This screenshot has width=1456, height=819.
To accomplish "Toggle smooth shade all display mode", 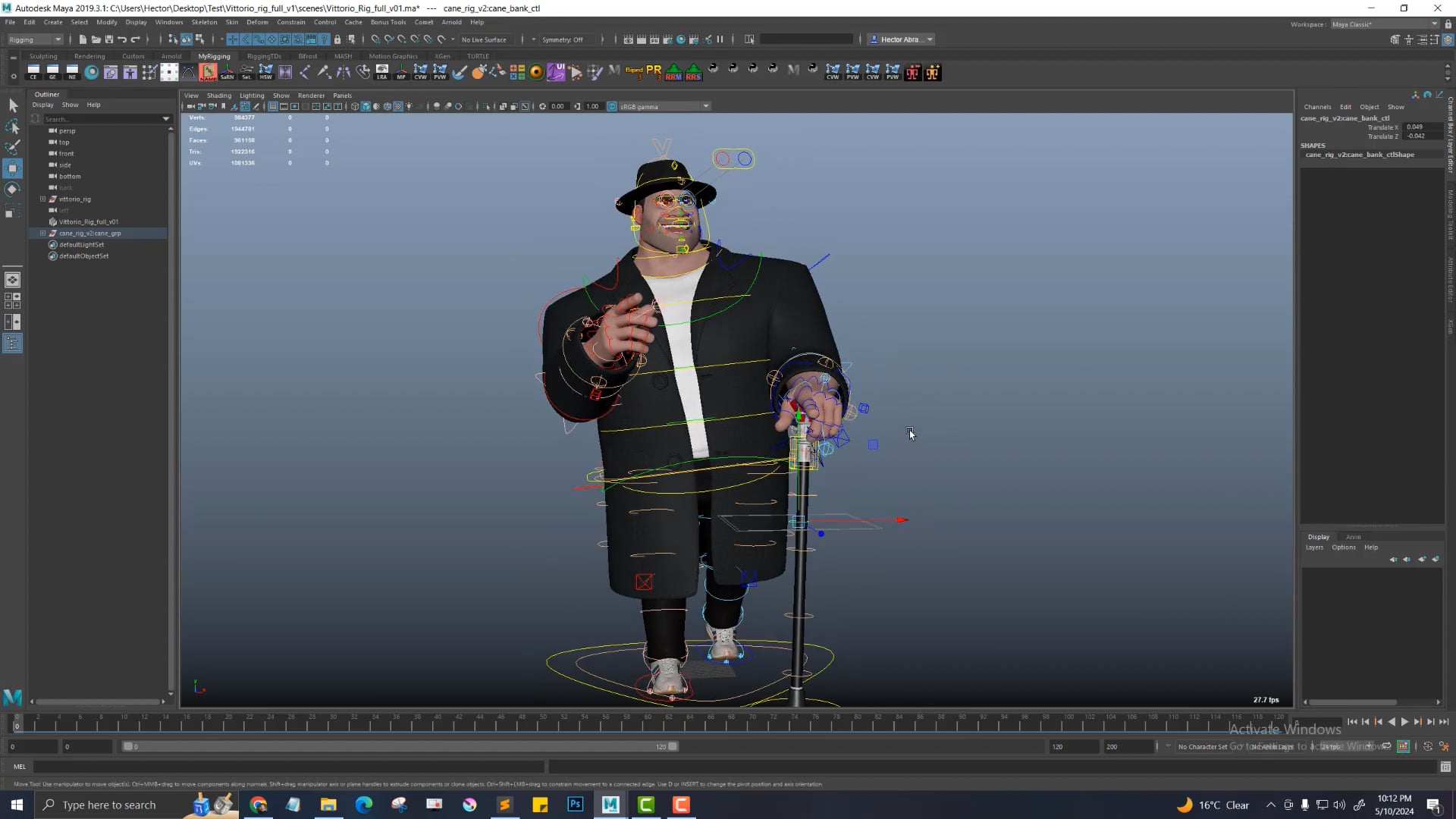I will tap(366, 107).
